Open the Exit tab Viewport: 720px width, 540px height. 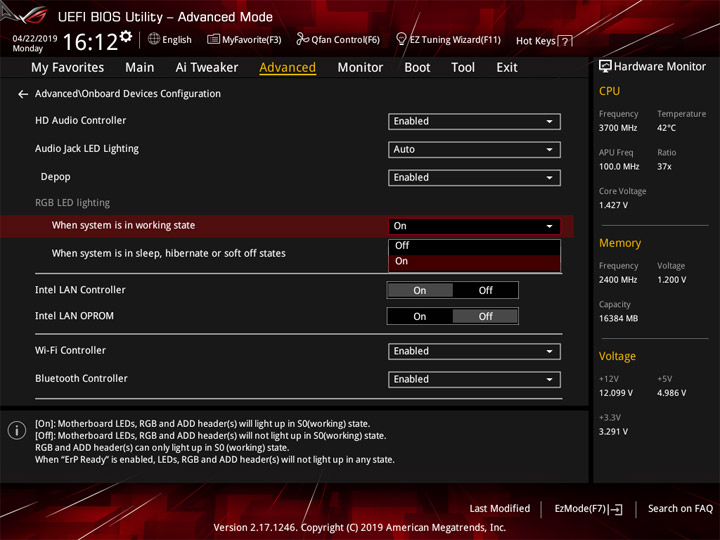click(507, 68)
